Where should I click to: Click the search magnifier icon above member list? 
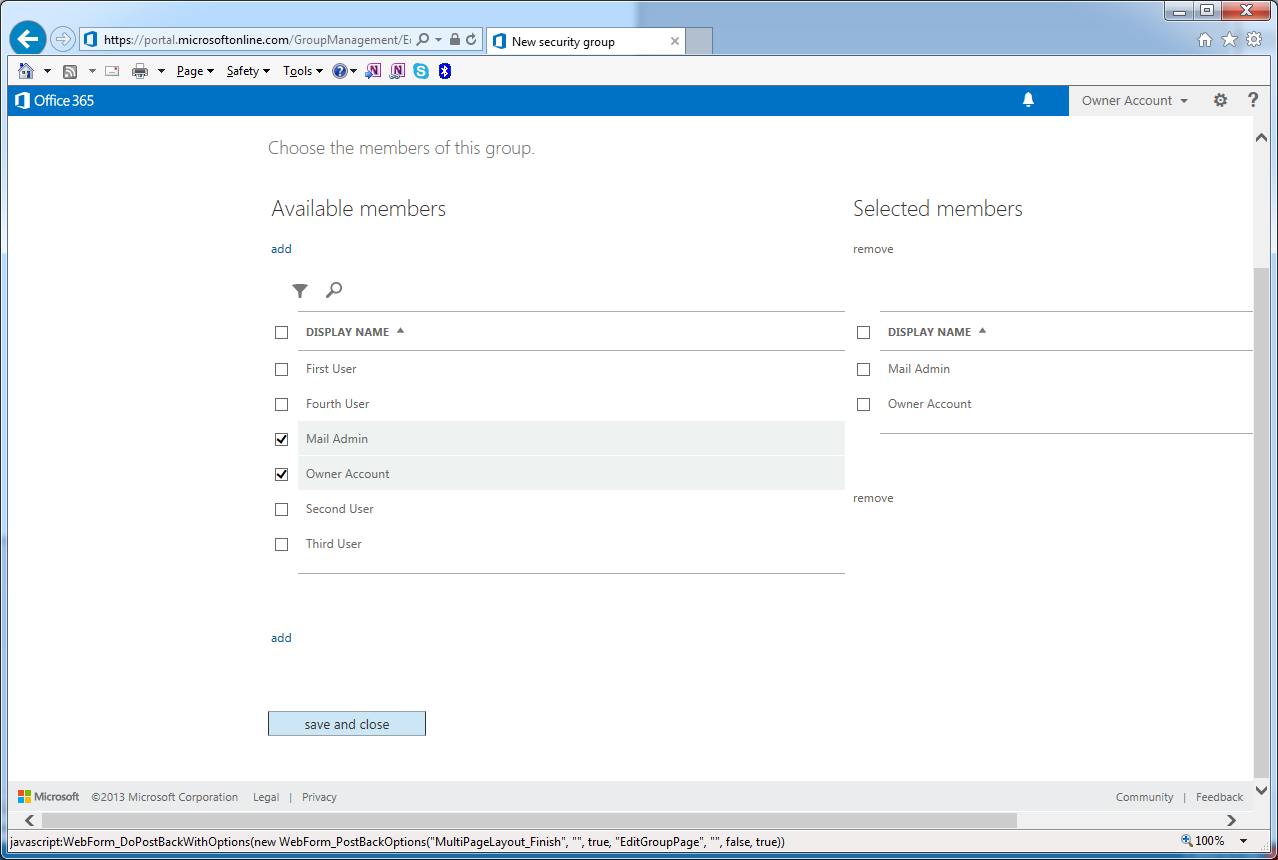tap(334, 290)
